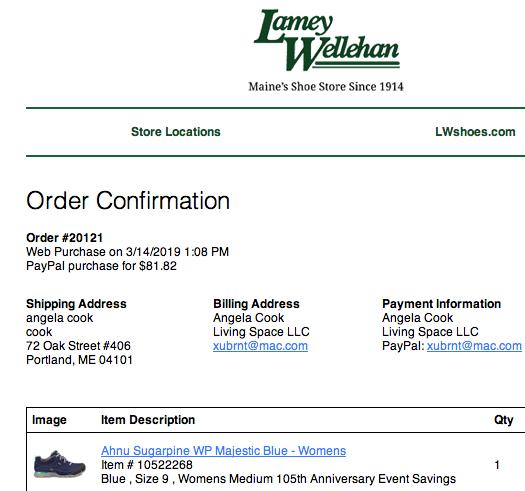Click the PayPal xubrnt@mac.com email link
Viewport: 525px width, 491px height.
click(x=474, y=346)
